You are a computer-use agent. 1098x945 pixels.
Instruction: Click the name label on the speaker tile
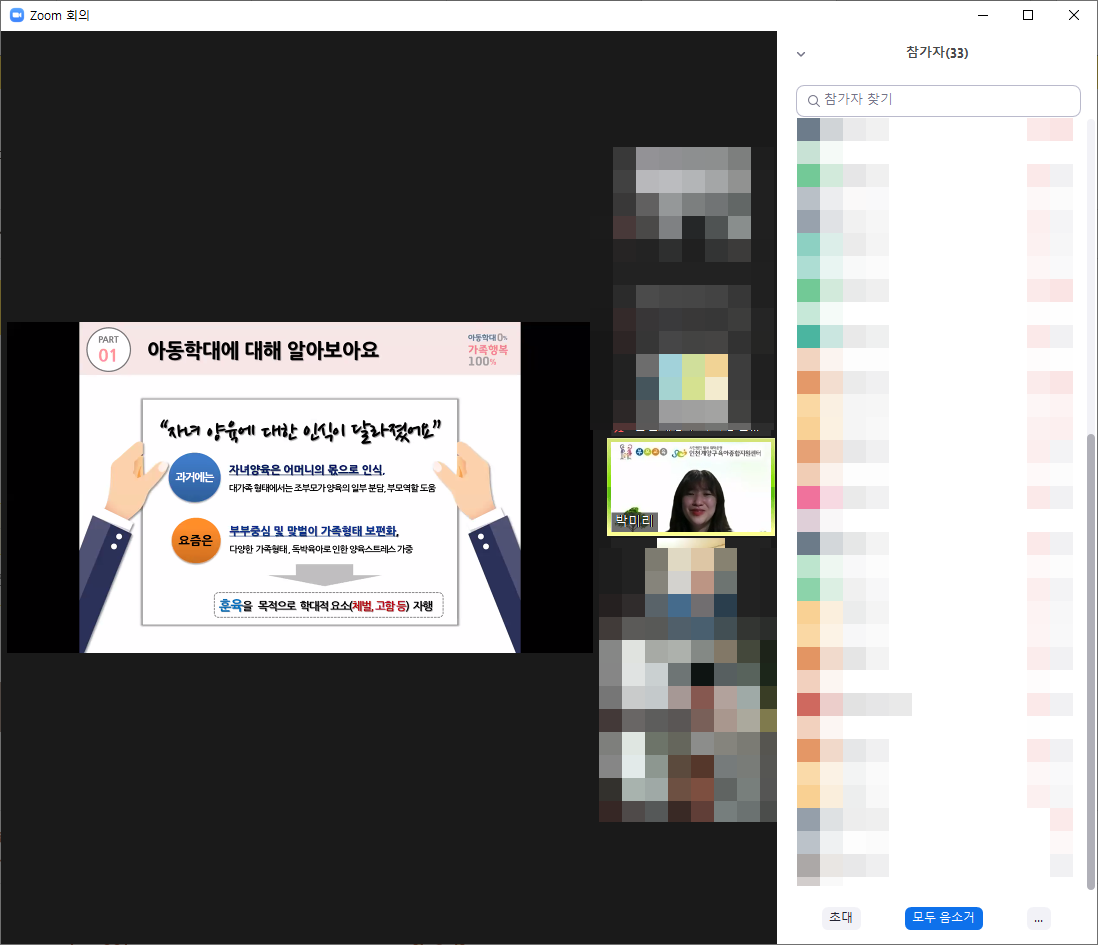(631, 522)
